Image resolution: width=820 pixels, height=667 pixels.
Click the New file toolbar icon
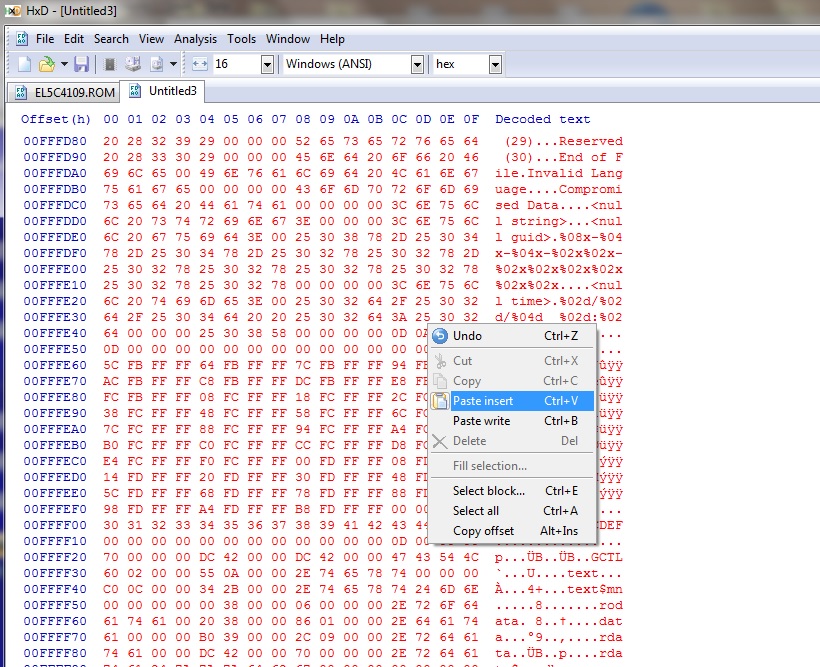pyautogui.click(x=24, y=64)
